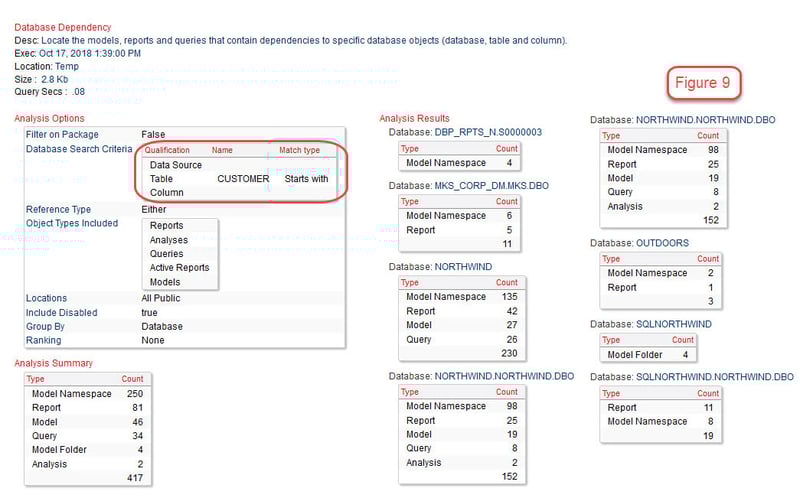Click the 'Database Dependency' report title

tap(63, 28)
